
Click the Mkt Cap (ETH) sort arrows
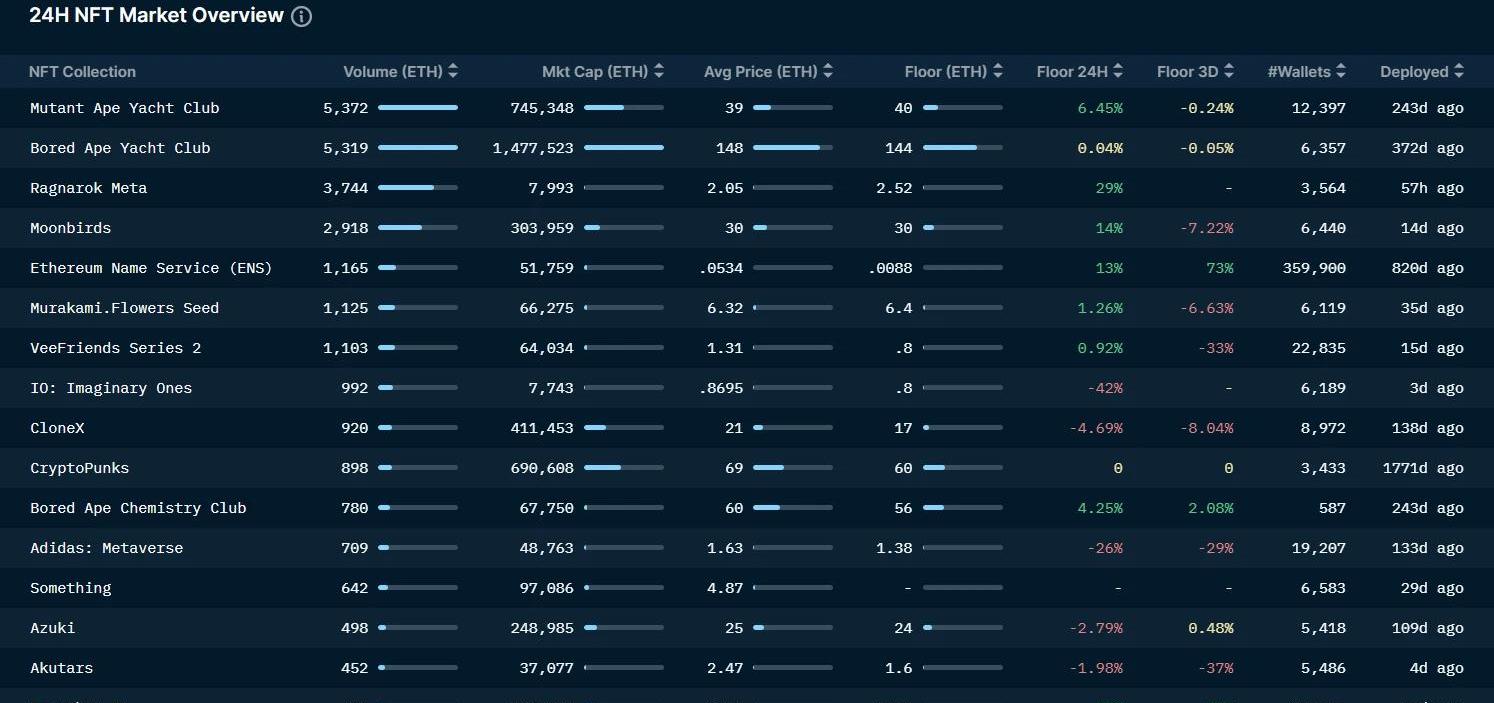pyautogui.click(x=658, y=72)
